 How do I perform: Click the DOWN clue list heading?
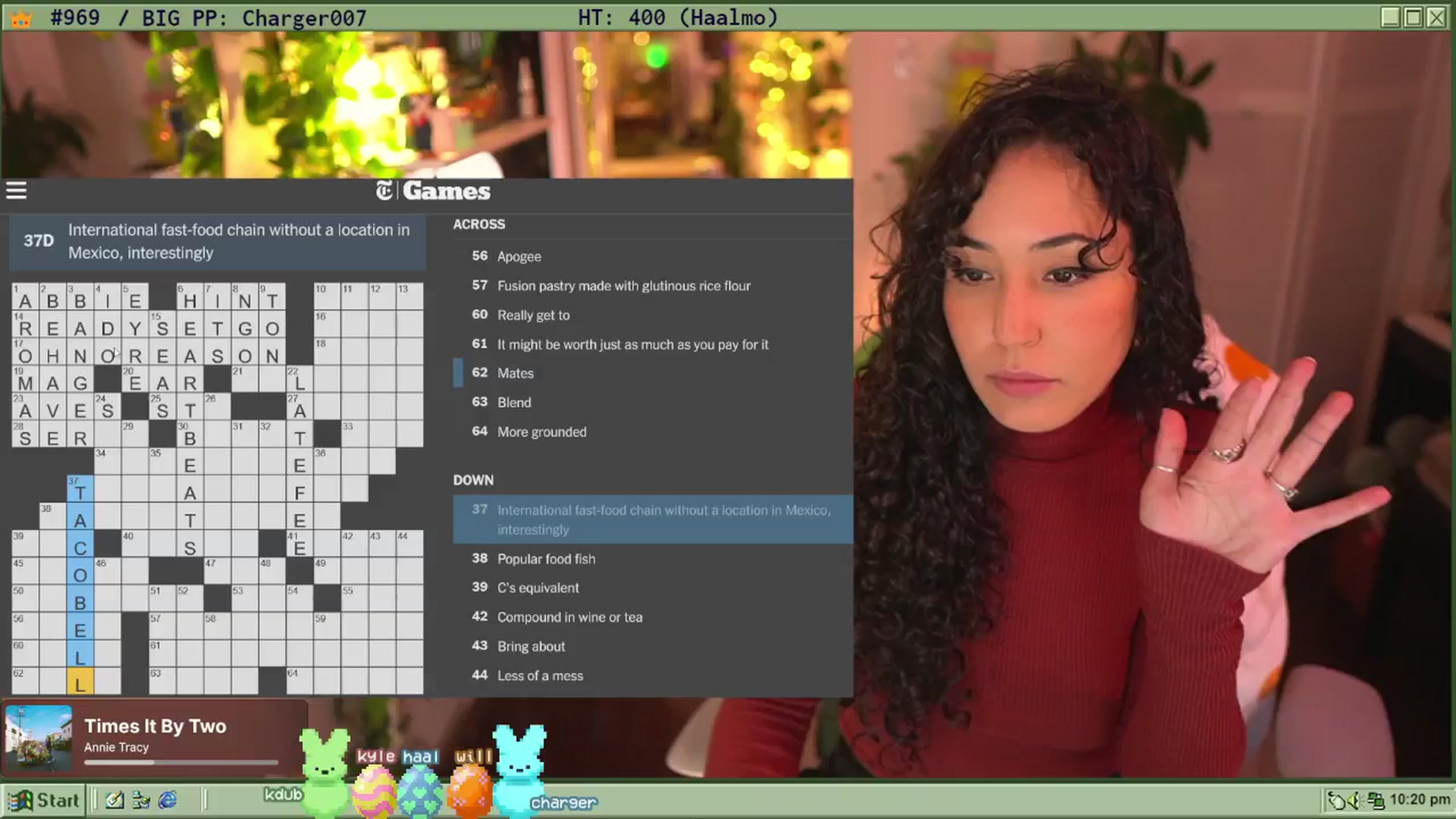(473, 480)
